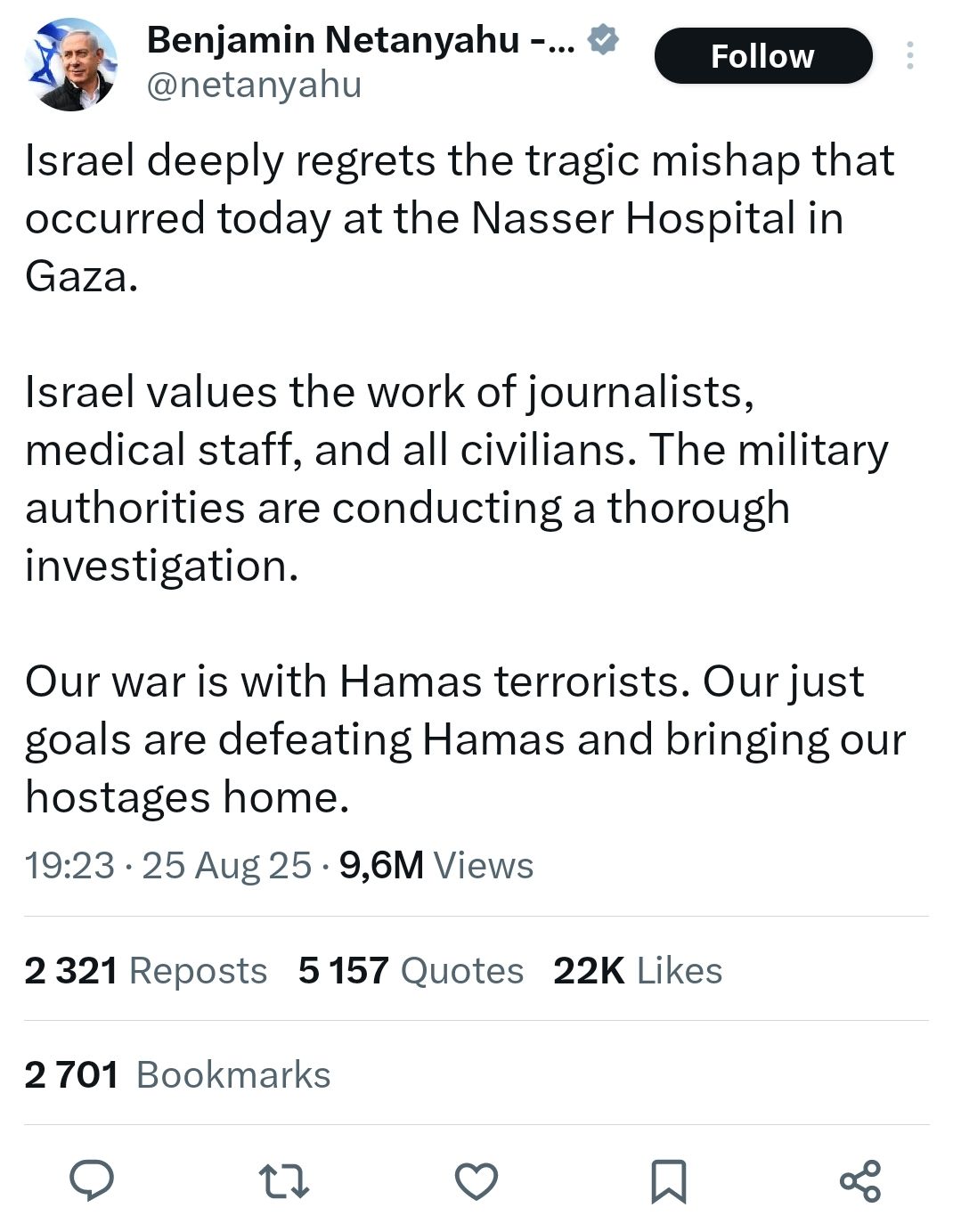Open the three-dot more options menu

click(909, 55)
